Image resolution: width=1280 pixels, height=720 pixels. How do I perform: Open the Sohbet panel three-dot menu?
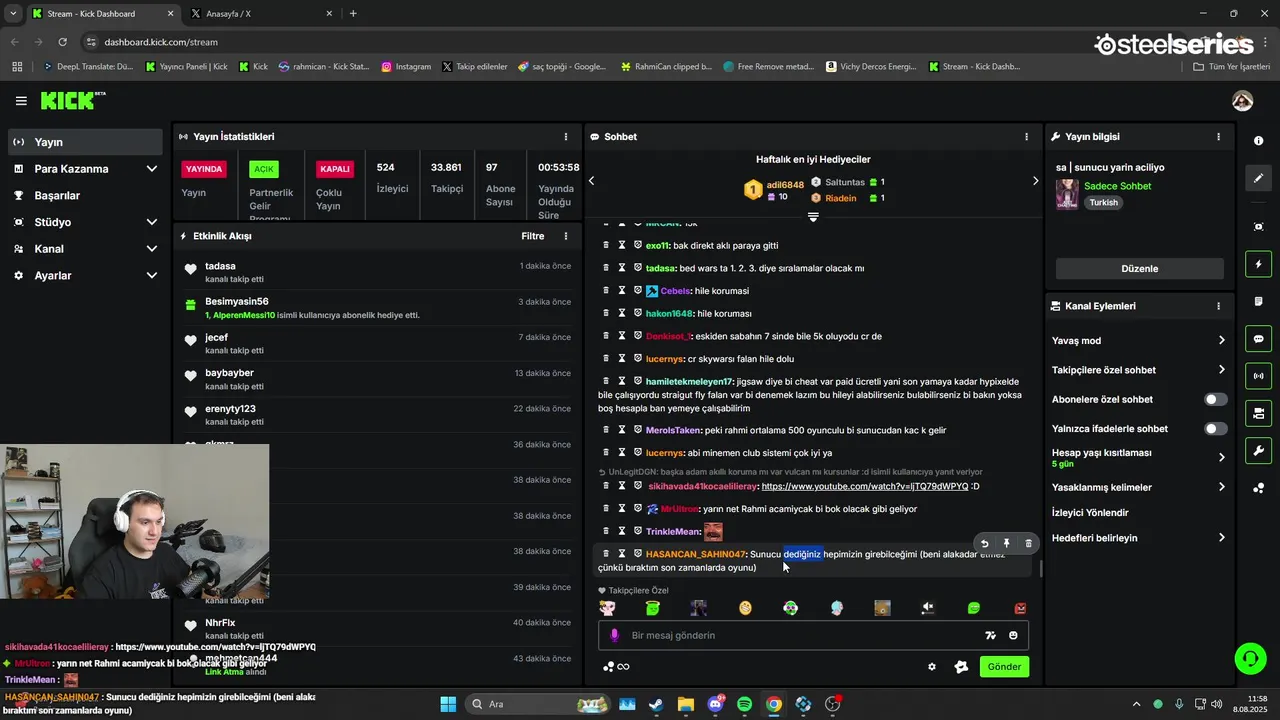point(1026,137)
